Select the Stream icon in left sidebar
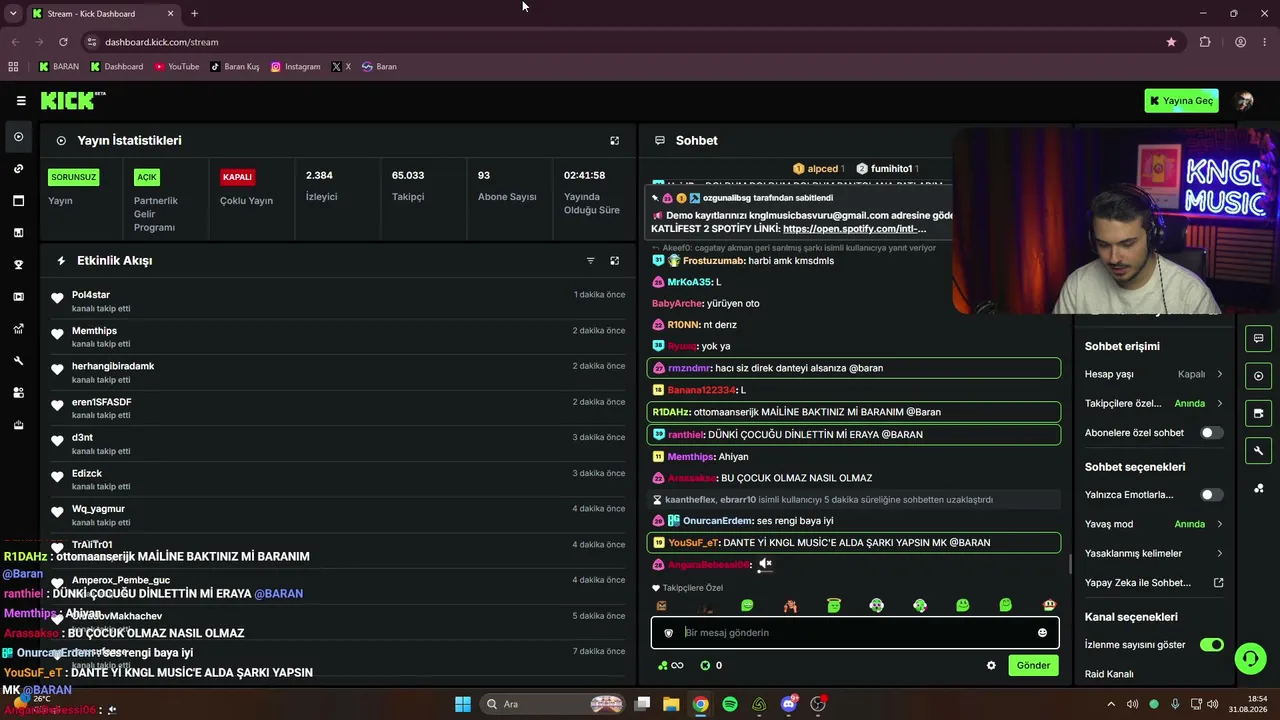1280x720 pixels. [18, 137]
